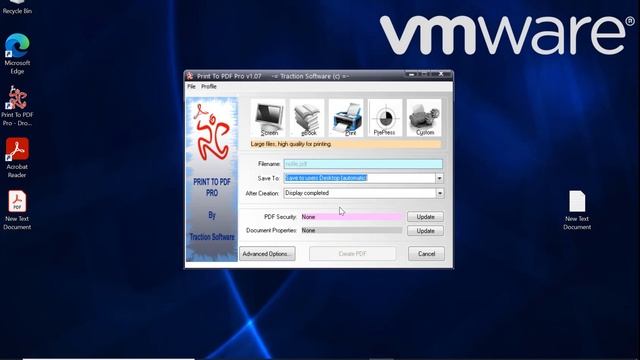
Task: Click into the Filename field
Action: click(363, 164)
